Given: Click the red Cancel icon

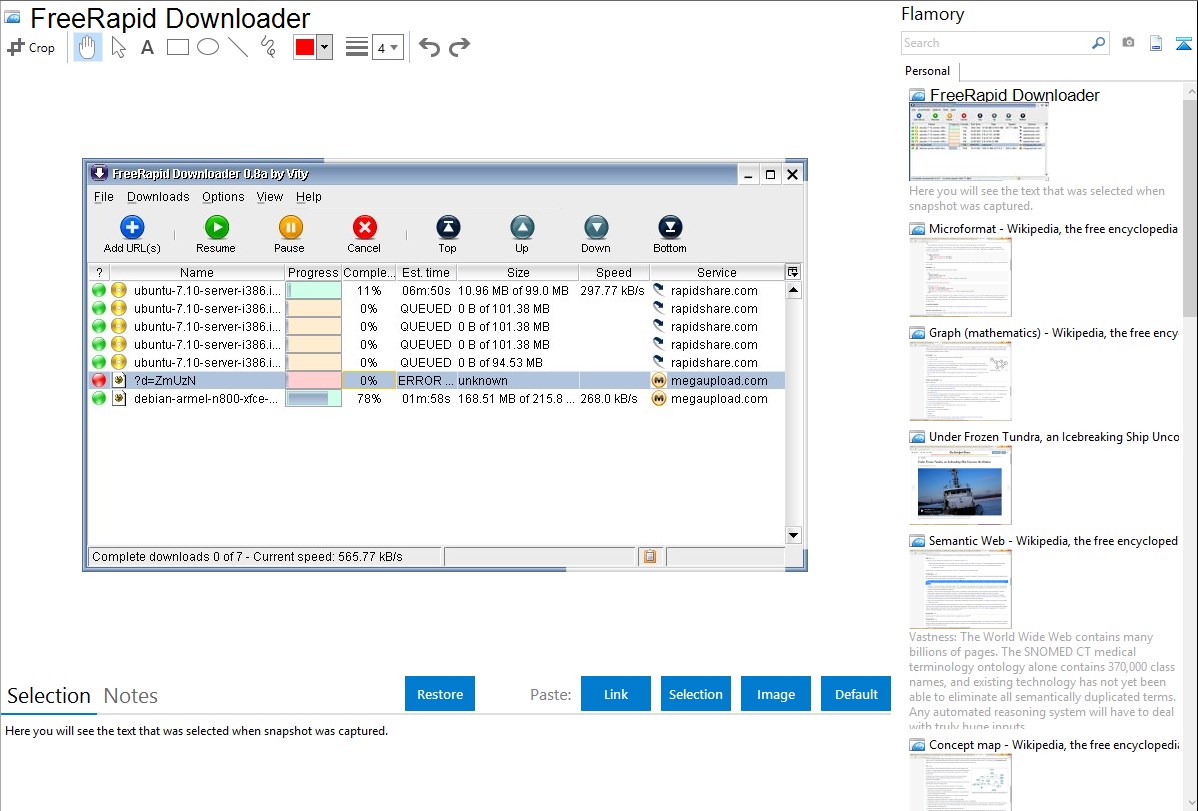Looking at the screenshot, I should pyautogui.click(x=364, y=227).
